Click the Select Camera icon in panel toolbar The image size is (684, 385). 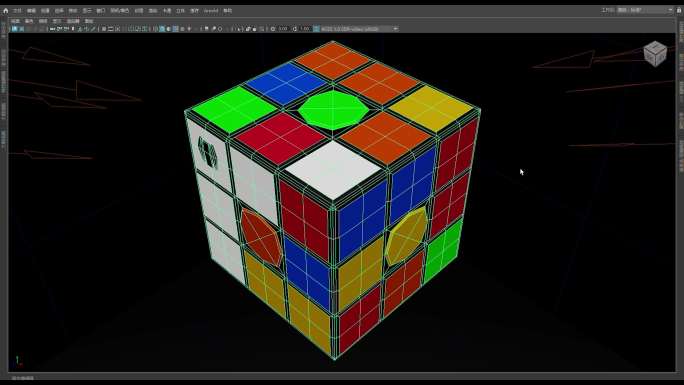[x=14, y=29]
